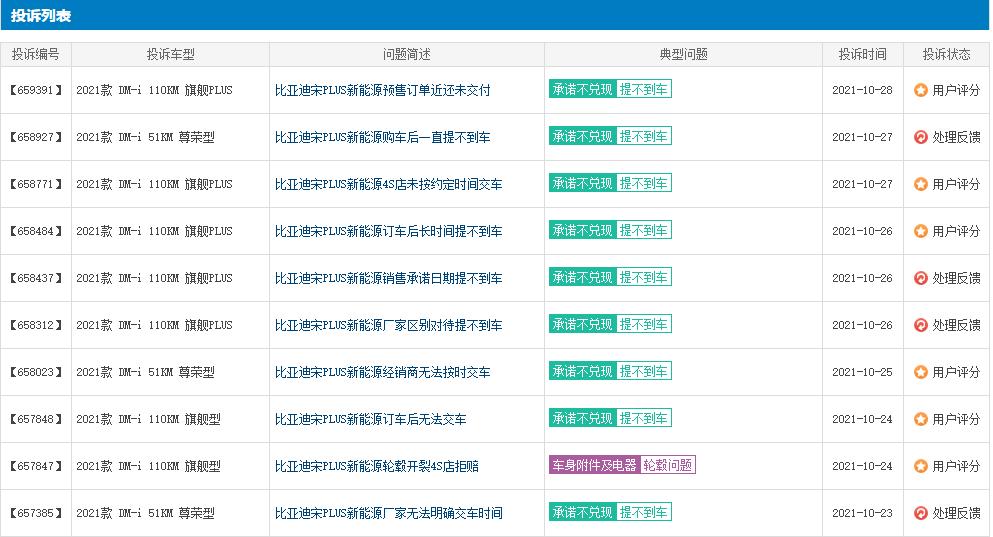Screen dimensions: 993x537
Task: Click the 用户评分 star icon for complaint 658484
Action: 921,231
